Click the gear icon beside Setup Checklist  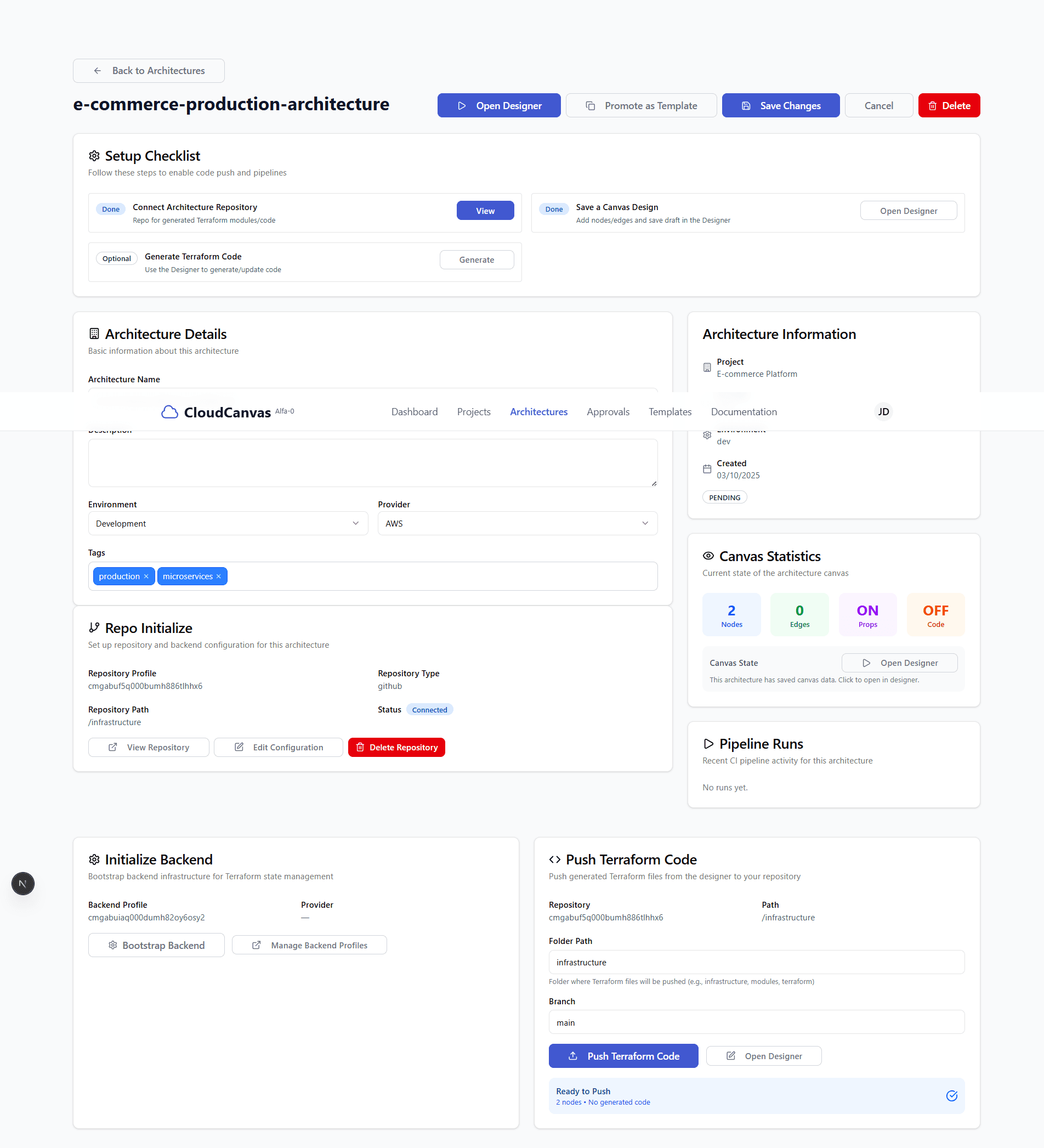point(94,155)
